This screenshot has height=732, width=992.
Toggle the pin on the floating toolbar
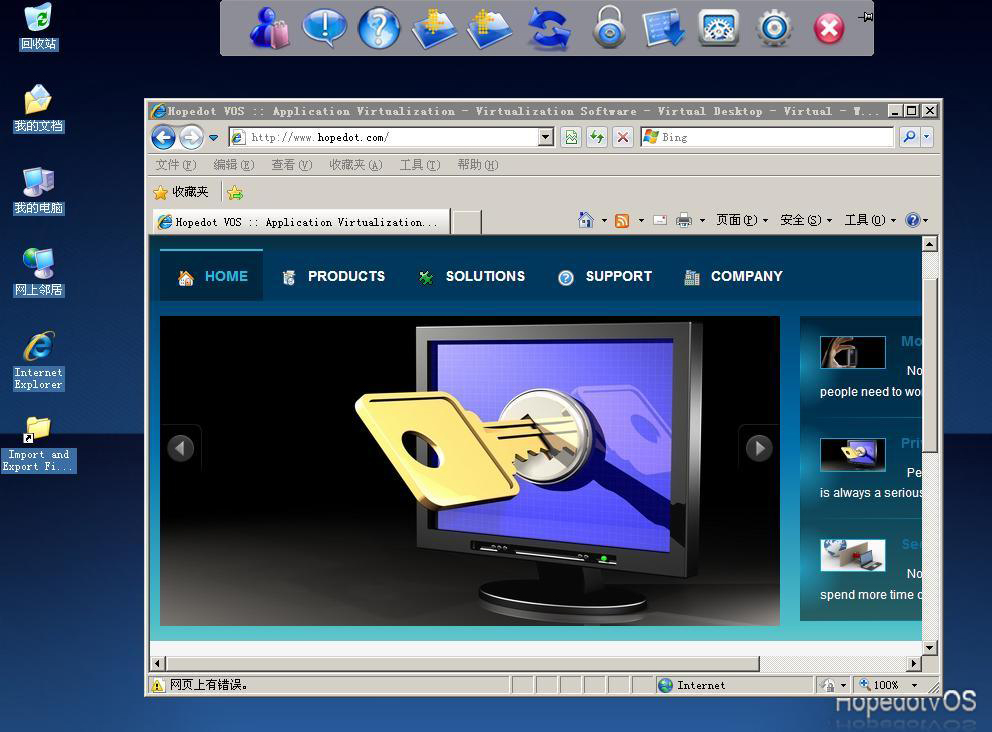pos(866,16)
